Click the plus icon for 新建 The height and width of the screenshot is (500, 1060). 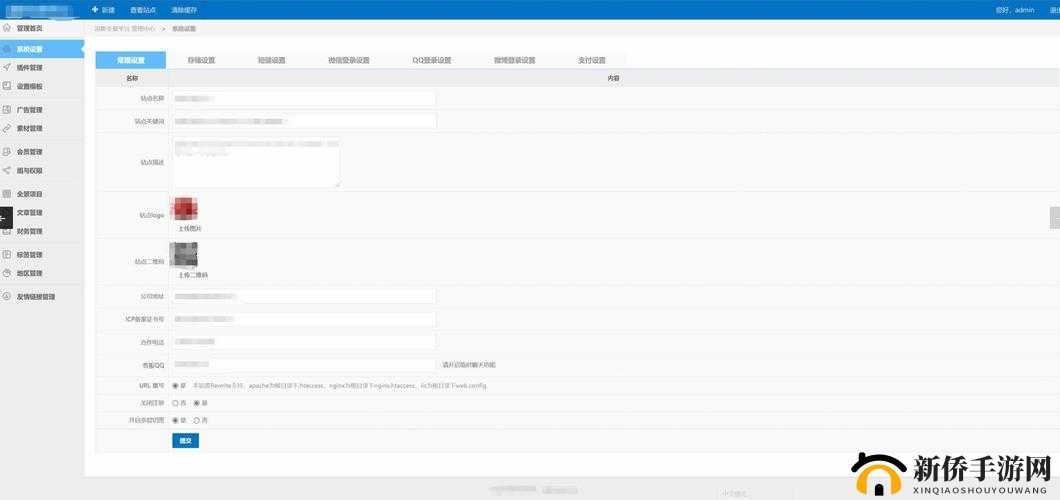[x=95, y=9]
